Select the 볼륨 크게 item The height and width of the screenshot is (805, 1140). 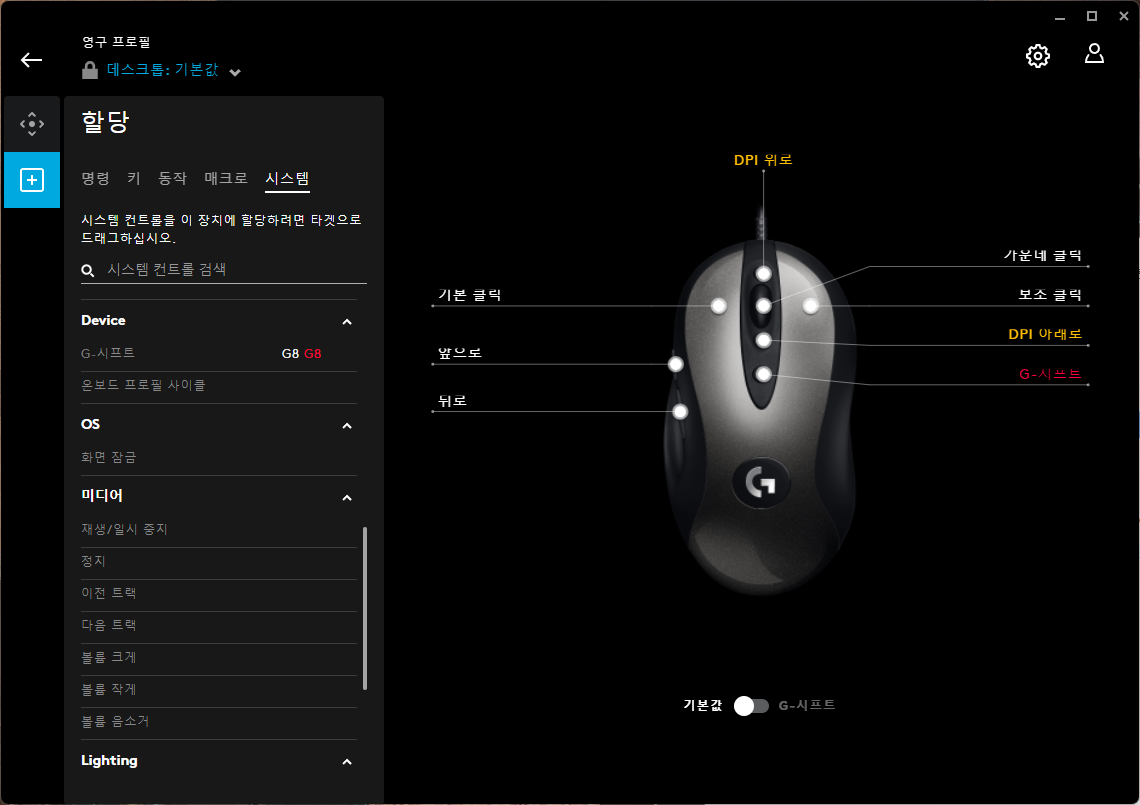pyautogui.click(x=219, y=657)
